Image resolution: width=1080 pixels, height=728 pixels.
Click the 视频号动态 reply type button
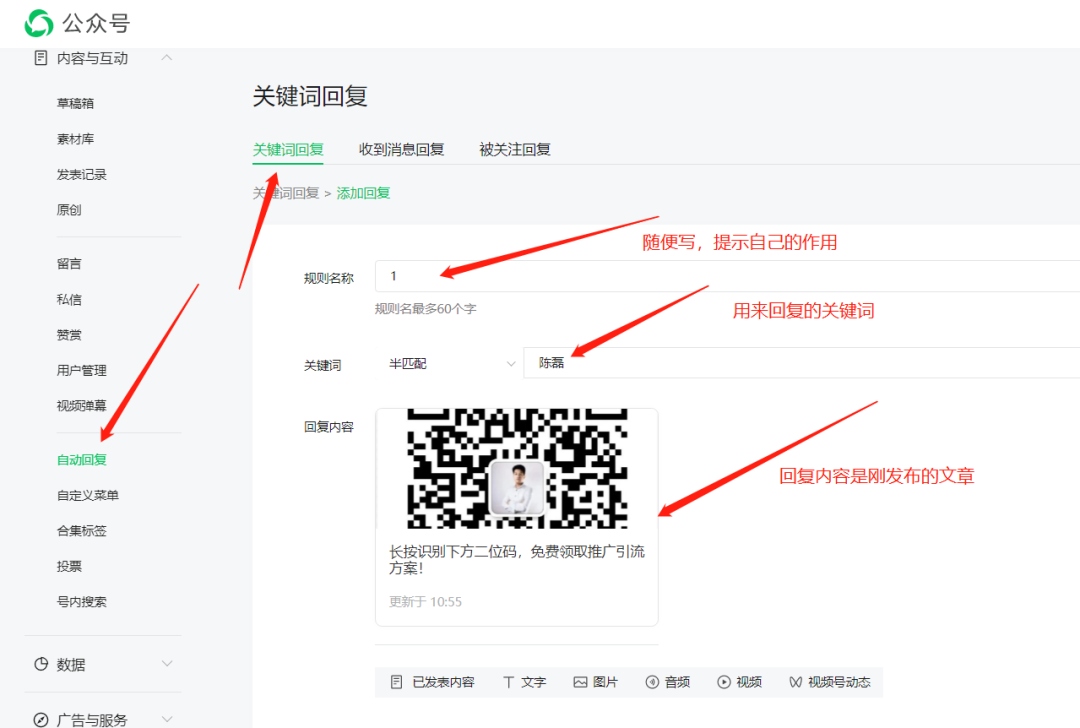click(829, 682)
